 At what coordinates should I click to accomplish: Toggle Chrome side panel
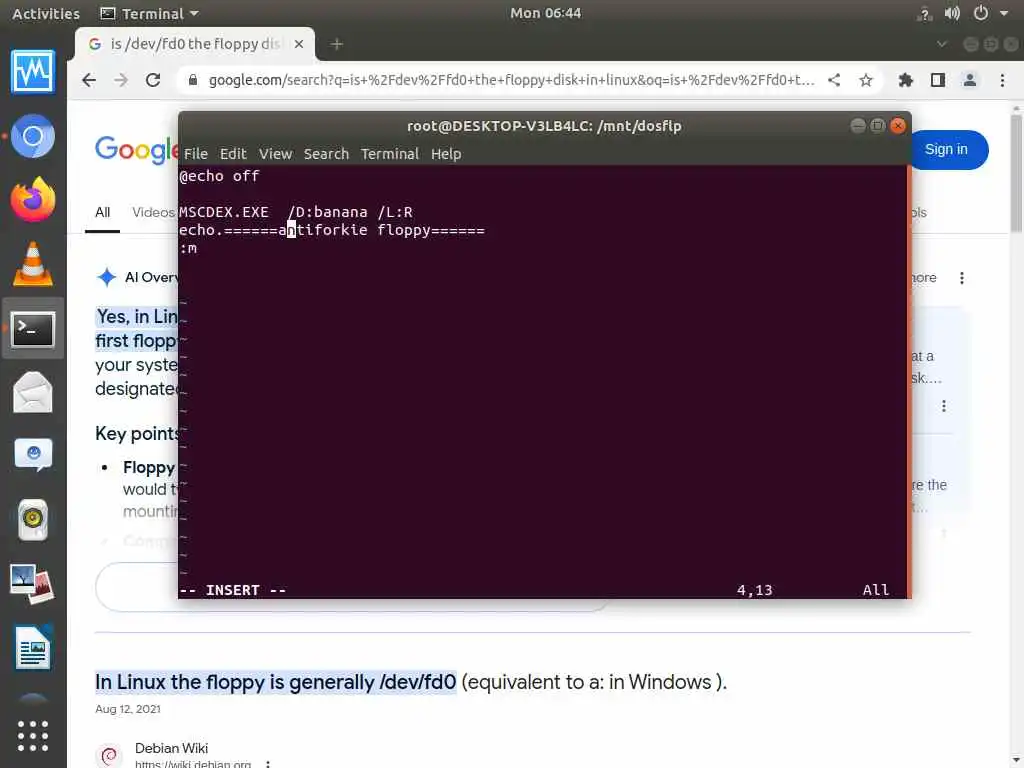(938, 80)
